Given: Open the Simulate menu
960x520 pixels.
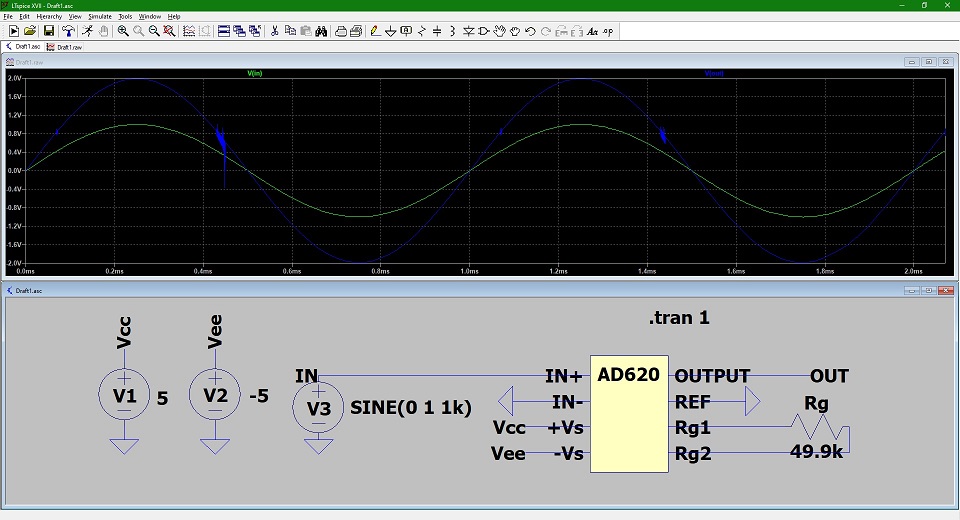Looking at the screenshot, I should (x=99, y=17).
